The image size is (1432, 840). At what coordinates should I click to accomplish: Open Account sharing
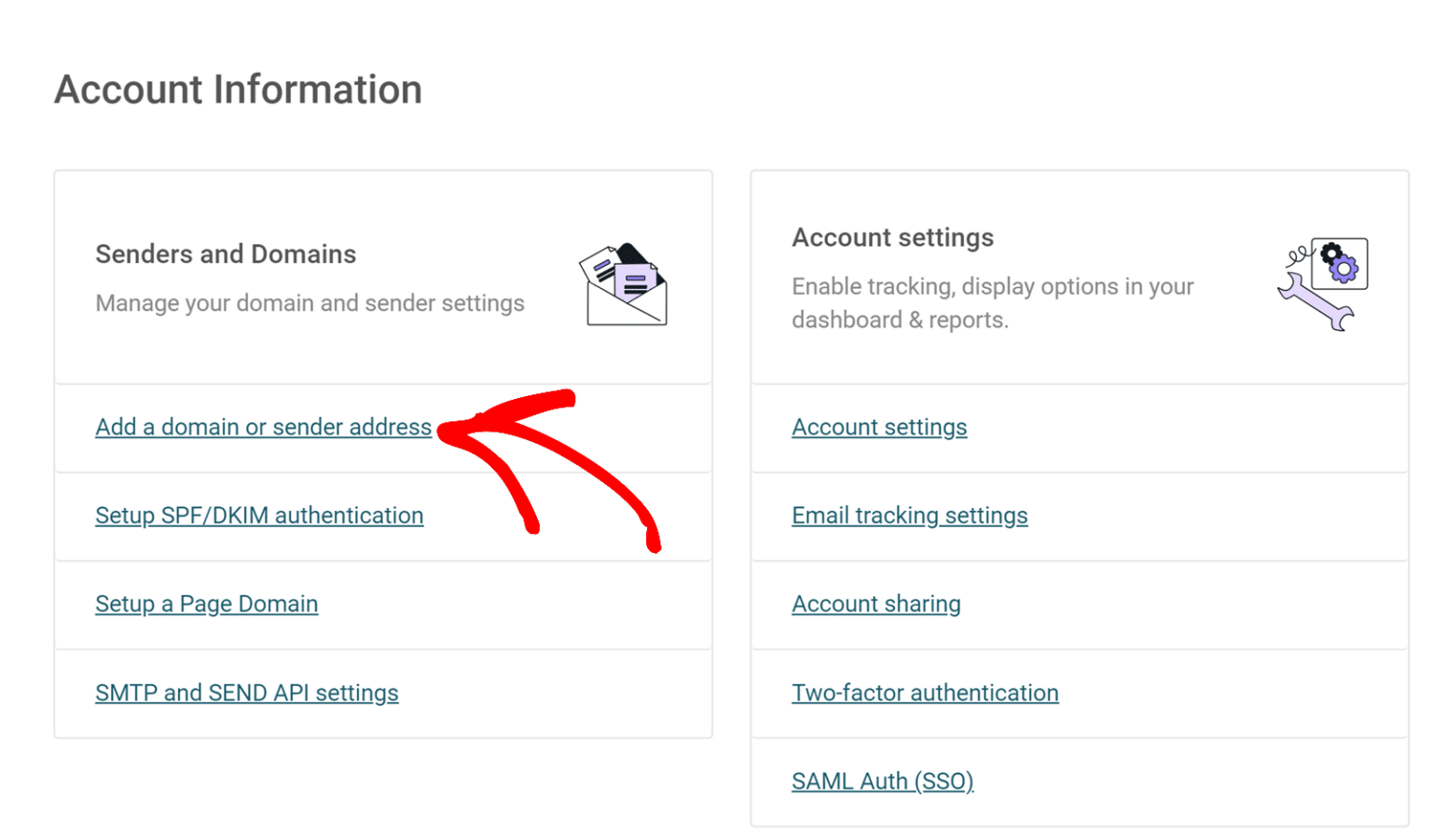(x=875, y=604)
